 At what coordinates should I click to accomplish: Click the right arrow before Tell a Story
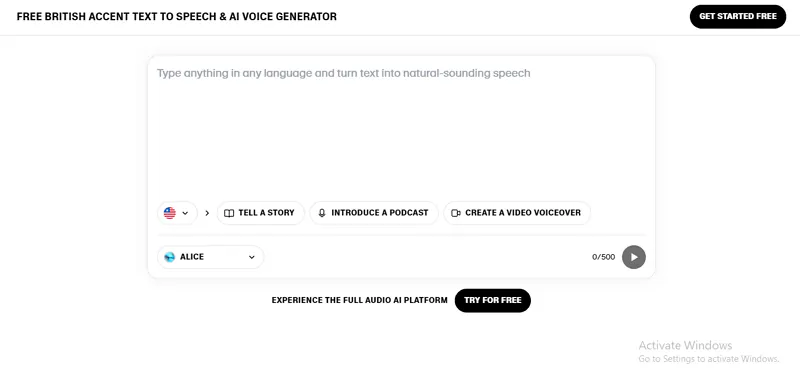click(207, 213)
